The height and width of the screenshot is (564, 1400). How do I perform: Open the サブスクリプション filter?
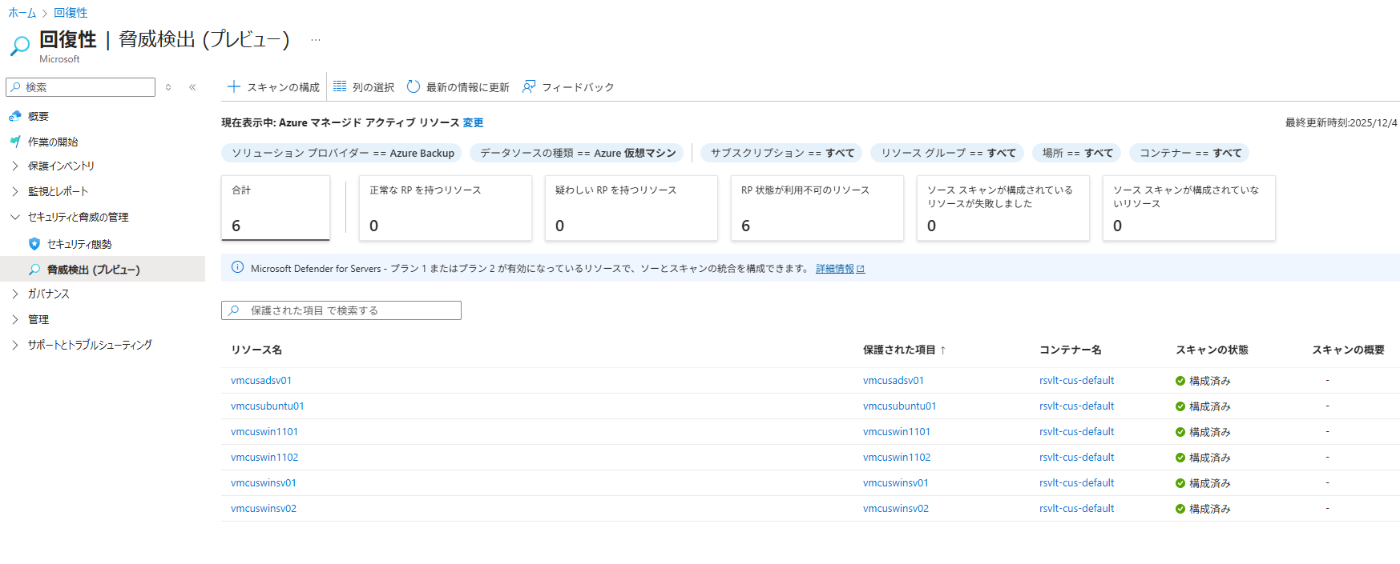pos(782,153)
